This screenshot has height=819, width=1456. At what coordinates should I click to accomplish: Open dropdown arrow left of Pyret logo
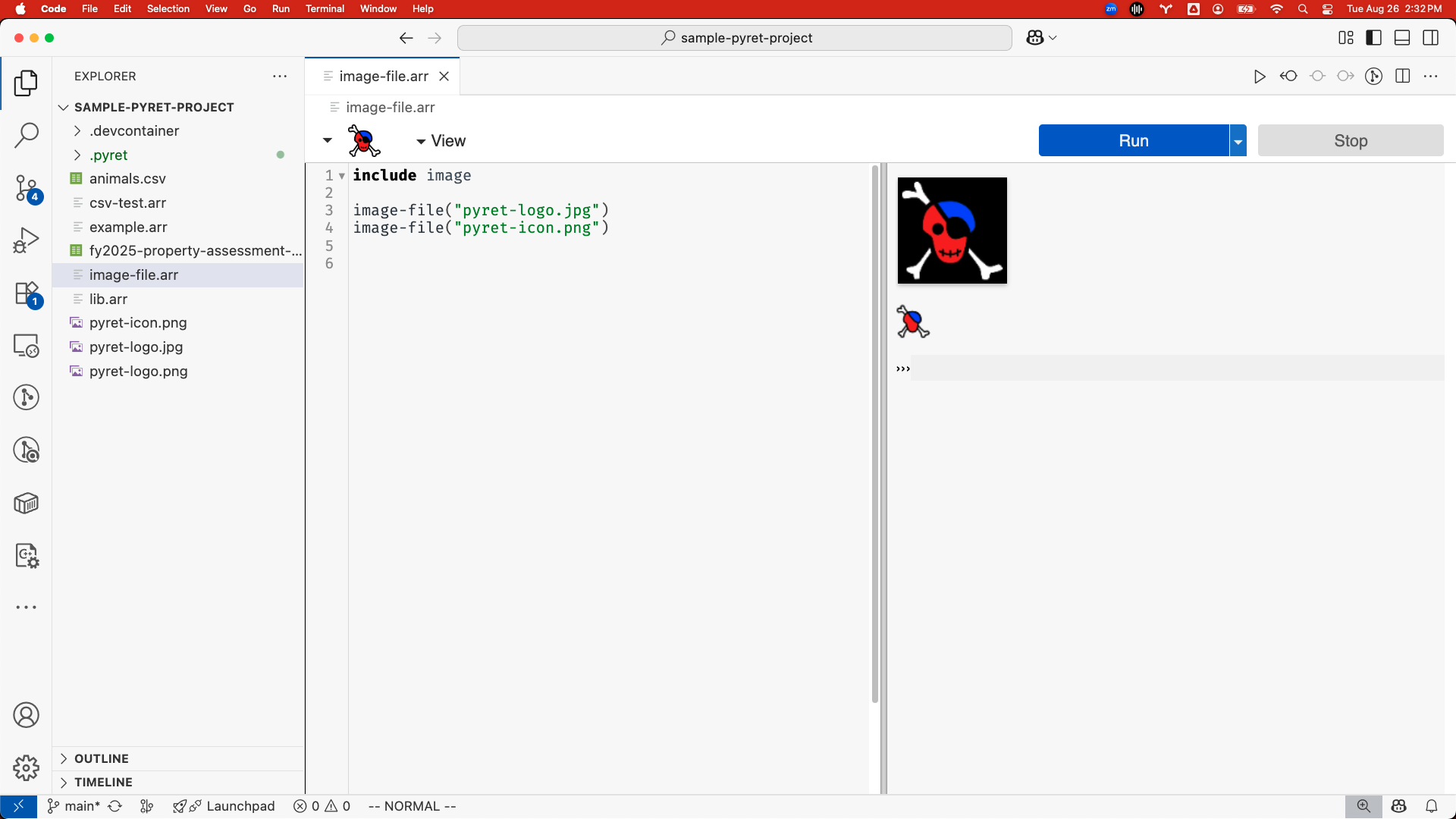pyautogui.click(x=328, y=140)
